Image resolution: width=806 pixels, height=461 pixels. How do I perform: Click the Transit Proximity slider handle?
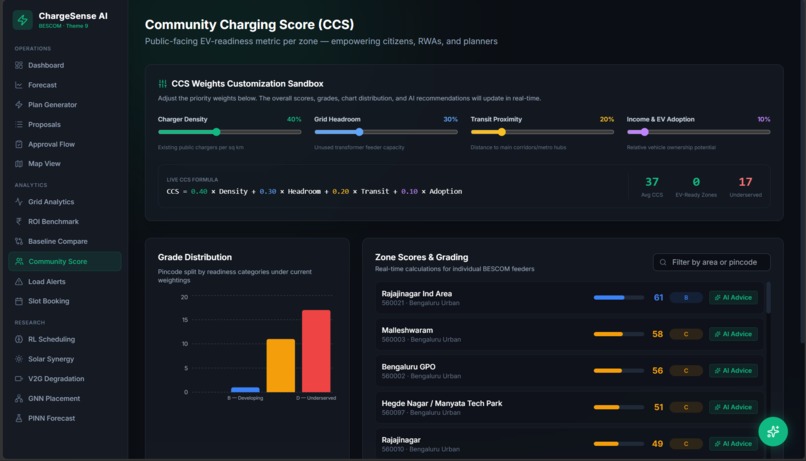502,132
